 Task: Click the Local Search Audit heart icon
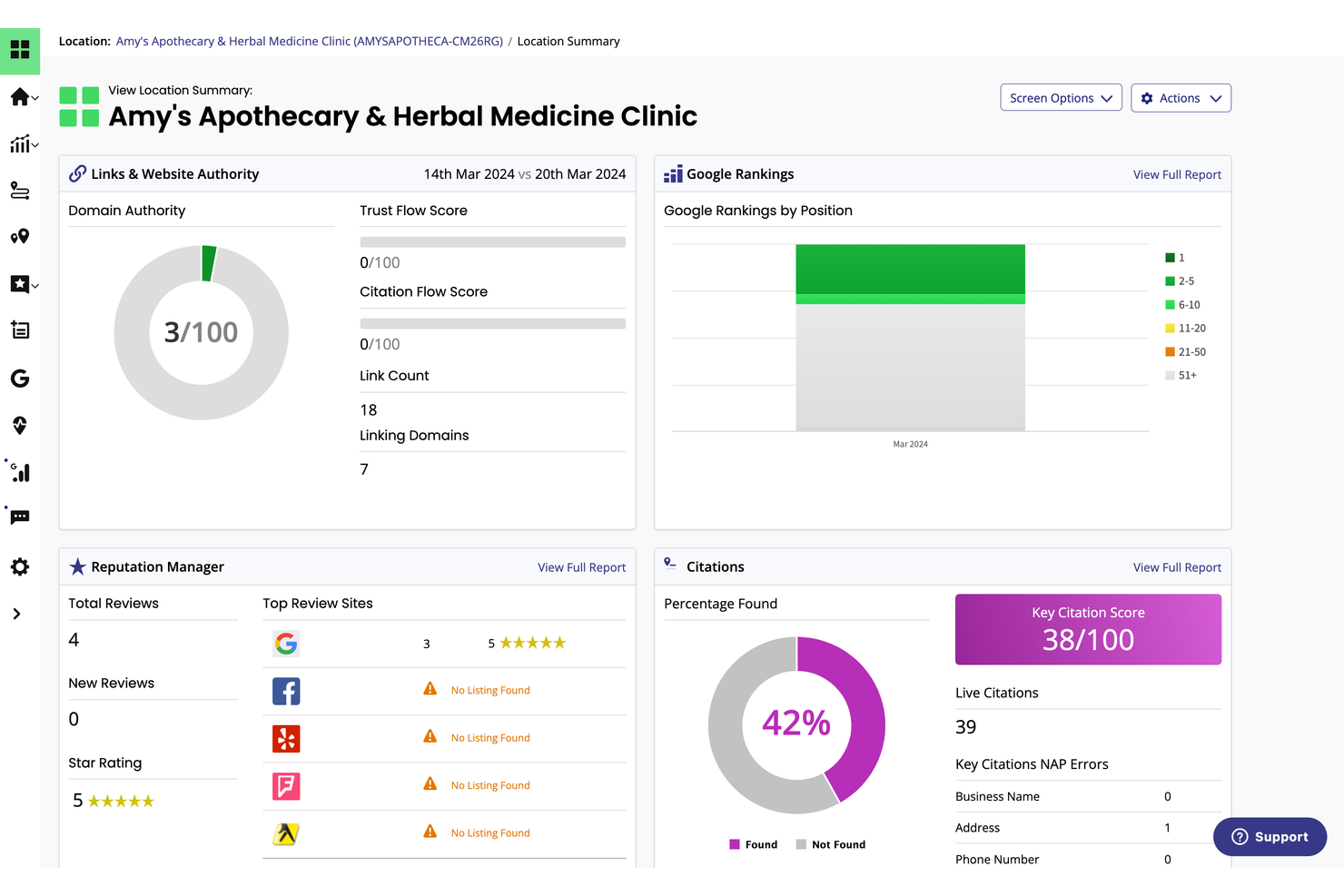(20, 425)
